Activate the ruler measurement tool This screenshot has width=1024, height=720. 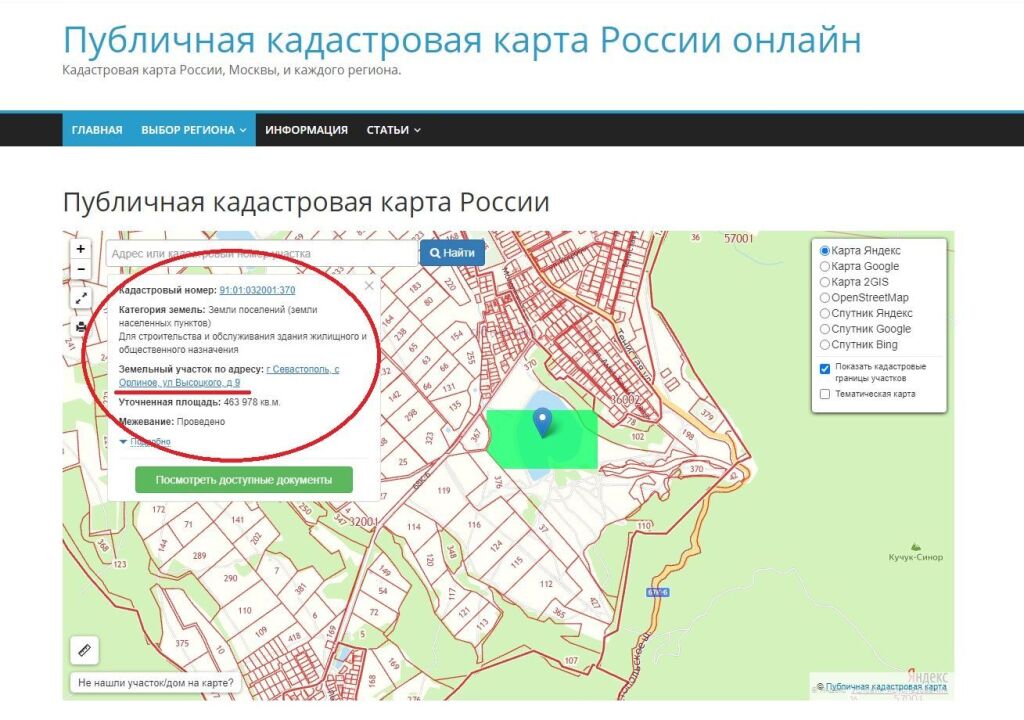(x=83, y=650)
